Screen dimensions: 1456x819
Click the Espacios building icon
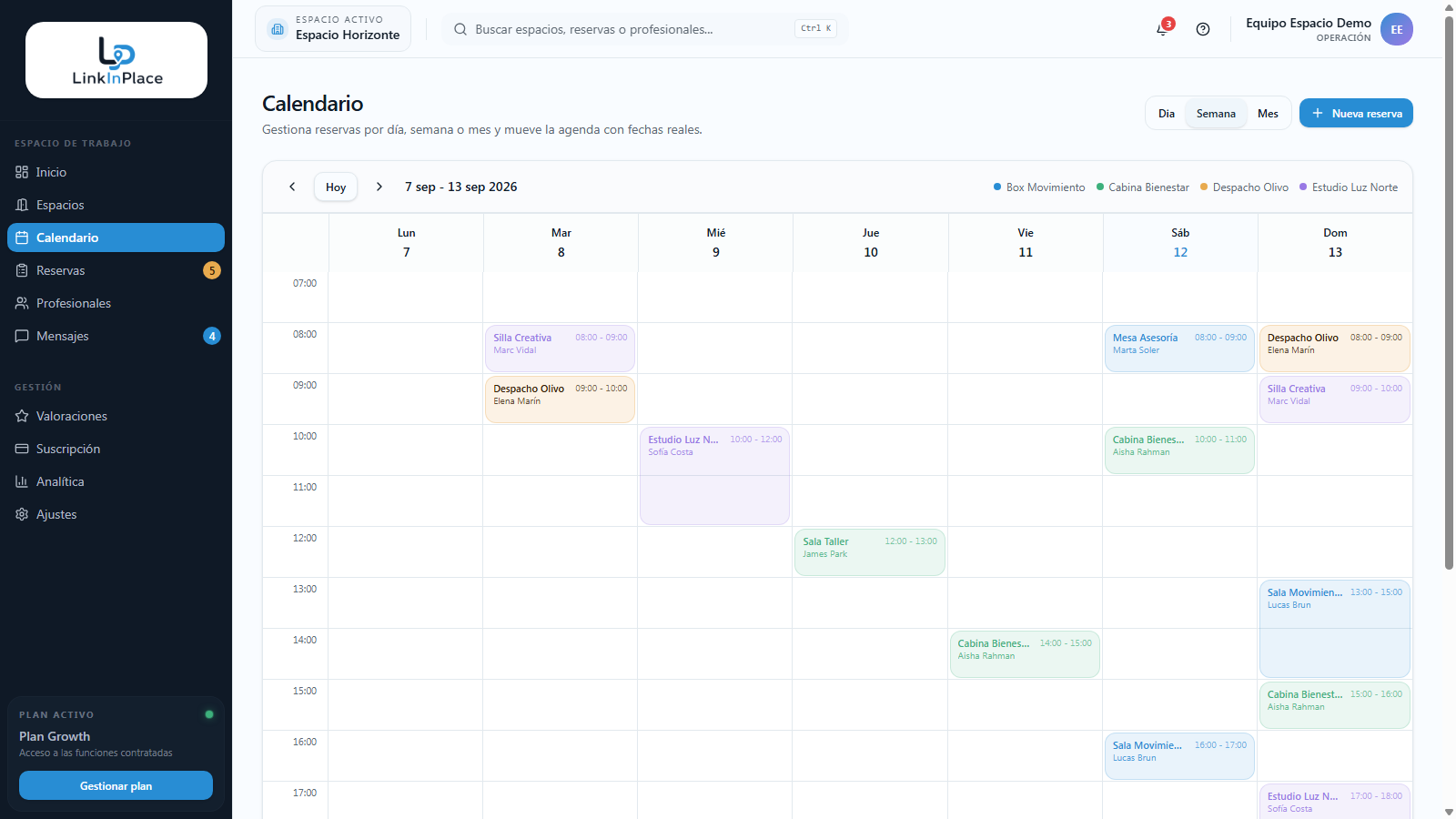(x=22, y=205)
